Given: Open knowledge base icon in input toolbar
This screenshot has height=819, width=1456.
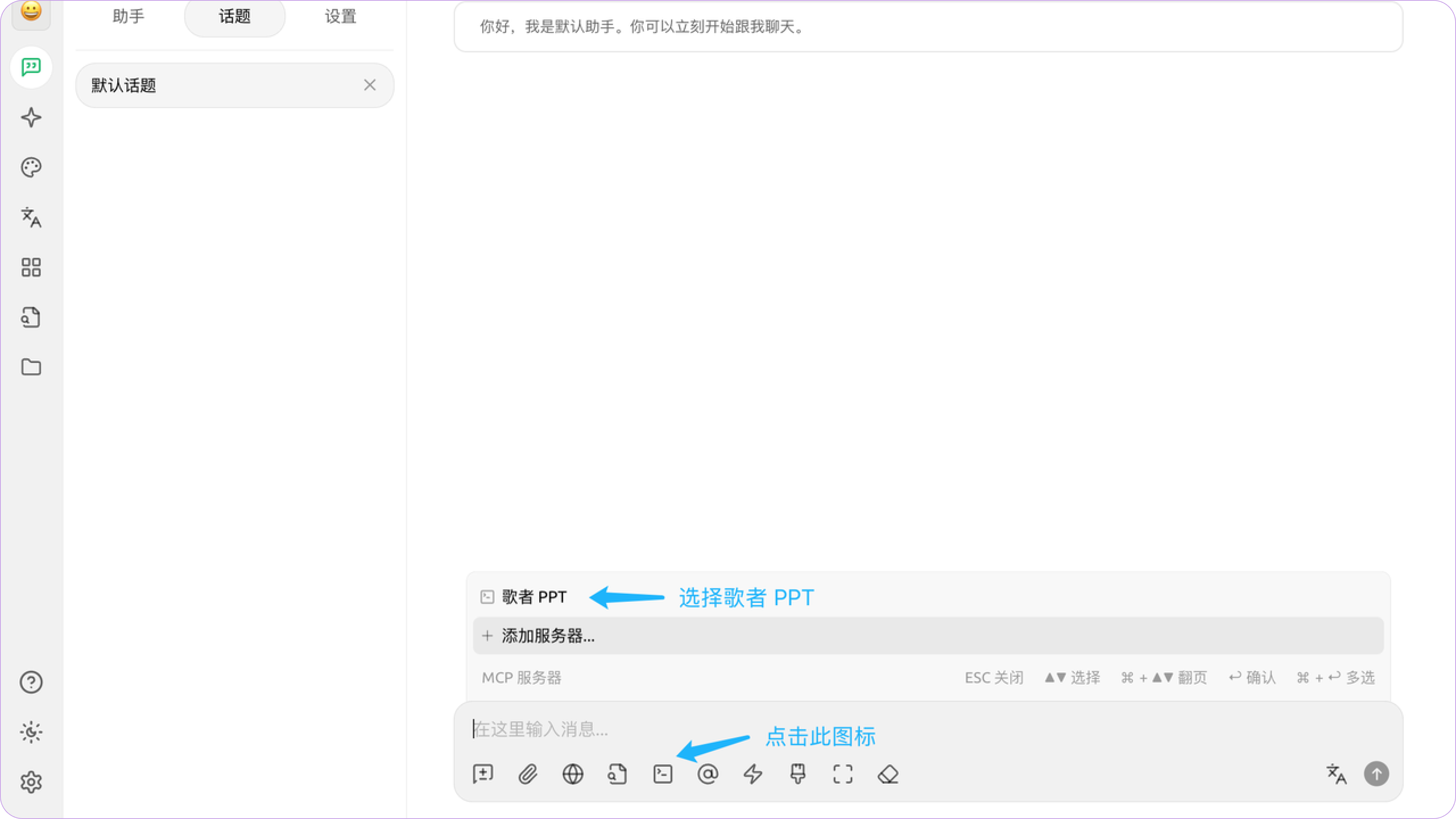Looking at the screenshot, I should coord(618,774).
